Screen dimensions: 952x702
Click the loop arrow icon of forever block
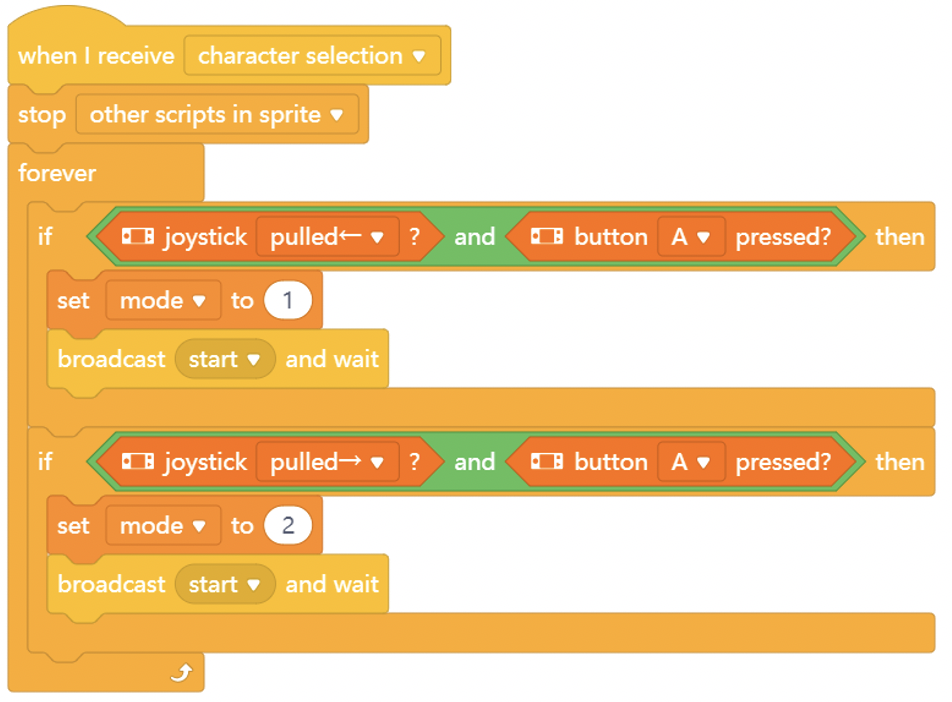181,672
